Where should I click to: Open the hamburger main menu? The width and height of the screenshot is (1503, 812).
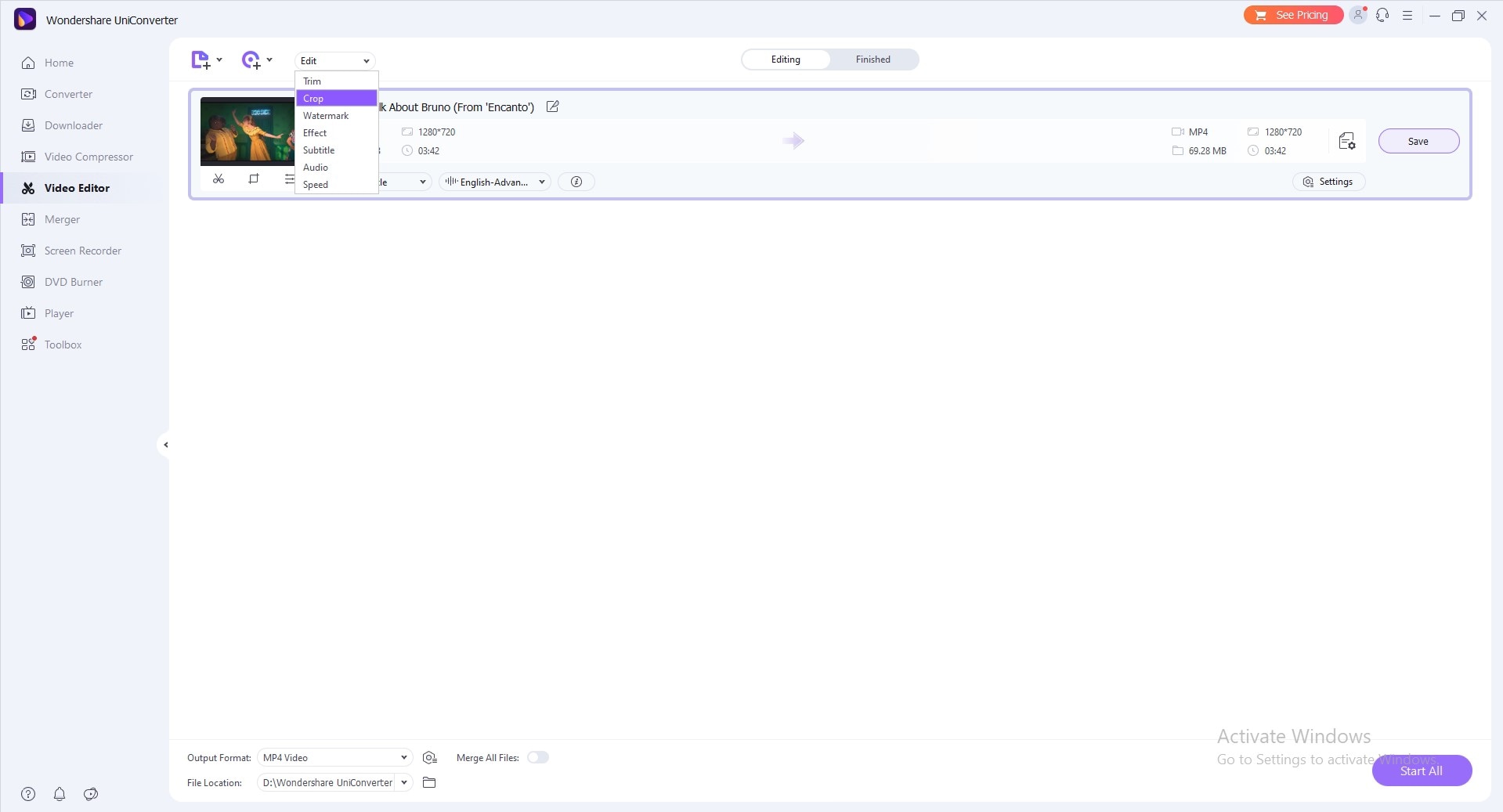pyautogui.click(x=1407, y=15)
